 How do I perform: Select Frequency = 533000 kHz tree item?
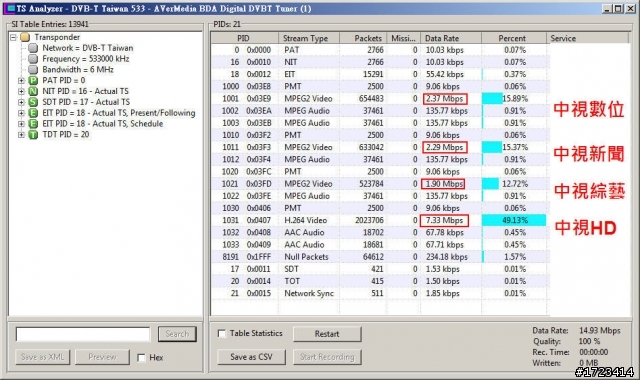(x=86, y=59)
